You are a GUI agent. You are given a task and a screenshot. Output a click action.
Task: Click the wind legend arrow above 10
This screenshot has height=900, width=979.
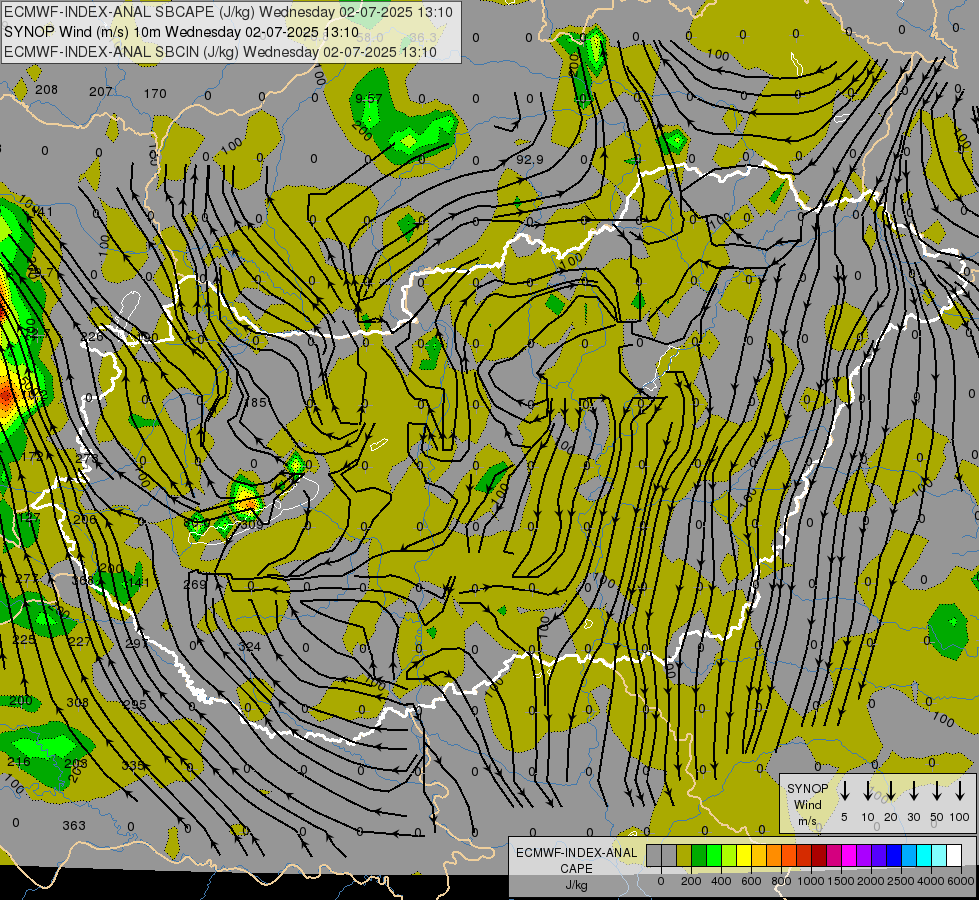pyautogui.click(x=867, y=791)
